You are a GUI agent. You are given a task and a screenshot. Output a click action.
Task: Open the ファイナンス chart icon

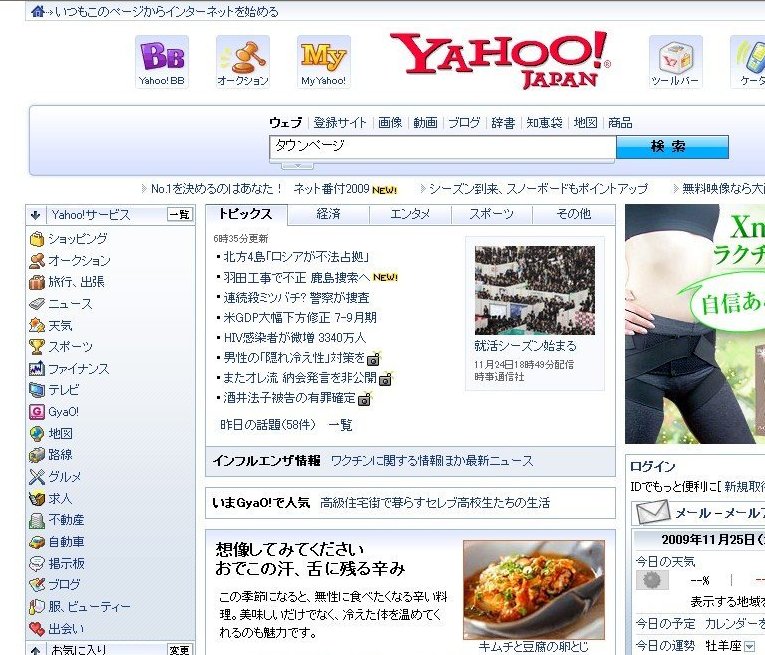pyautogui.click(x=37, y=369)
